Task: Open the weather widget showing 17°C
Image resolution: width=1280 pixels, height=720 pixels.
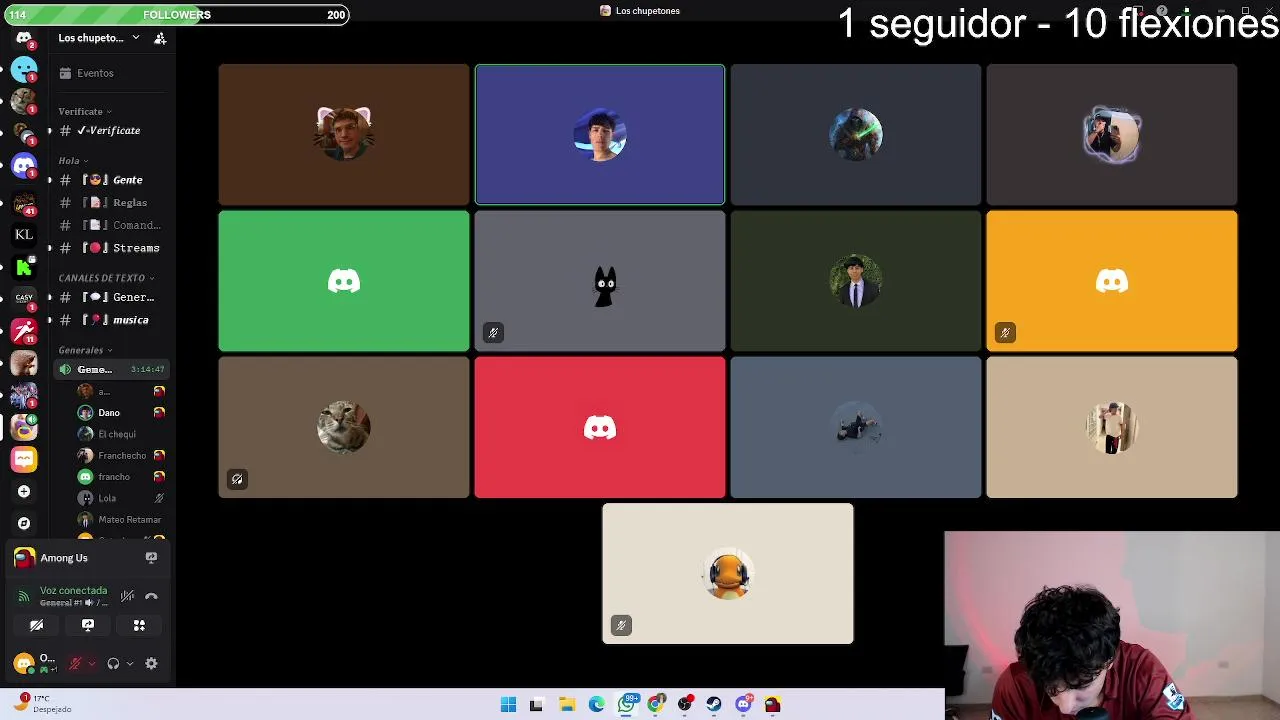Action: click(42, 704)
